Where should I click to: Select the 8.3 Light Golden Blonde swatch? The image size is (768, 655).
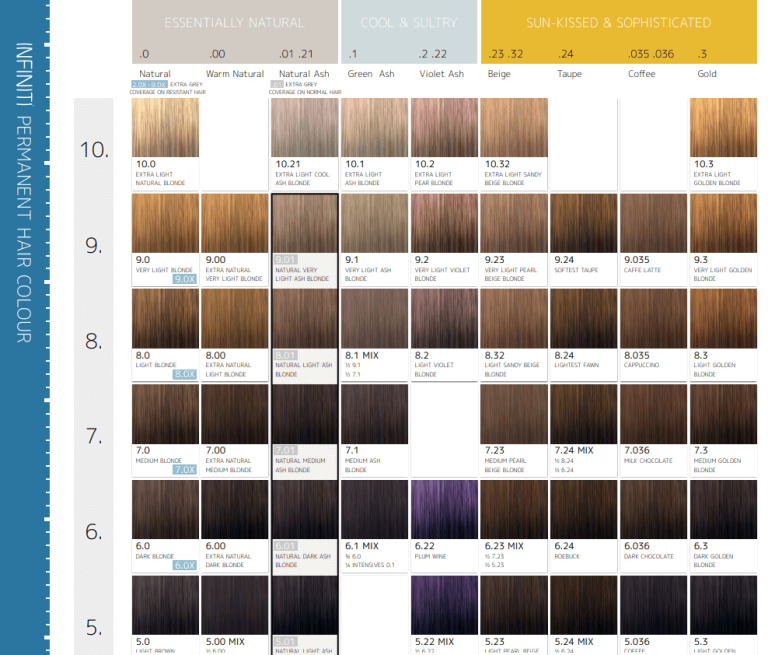point(723,318)
